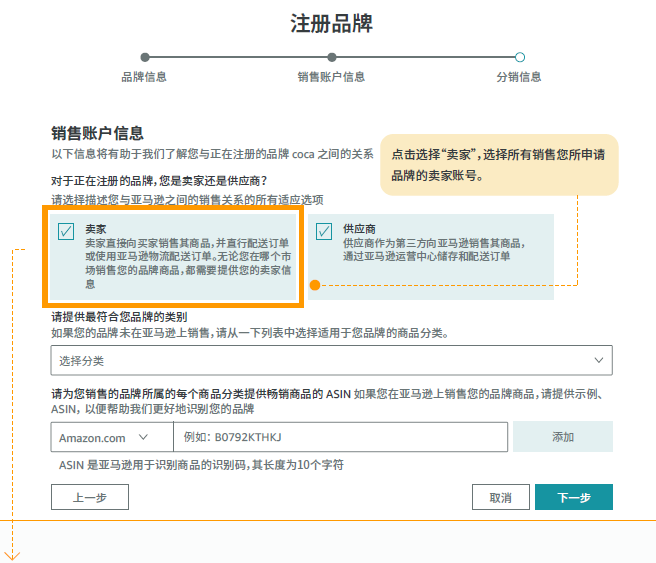Click the hint ASIN 是亚马逊用于识别商品的识别码
This screenshot has width=656, height=563.
pyautogui.click(x=152, y=465)
